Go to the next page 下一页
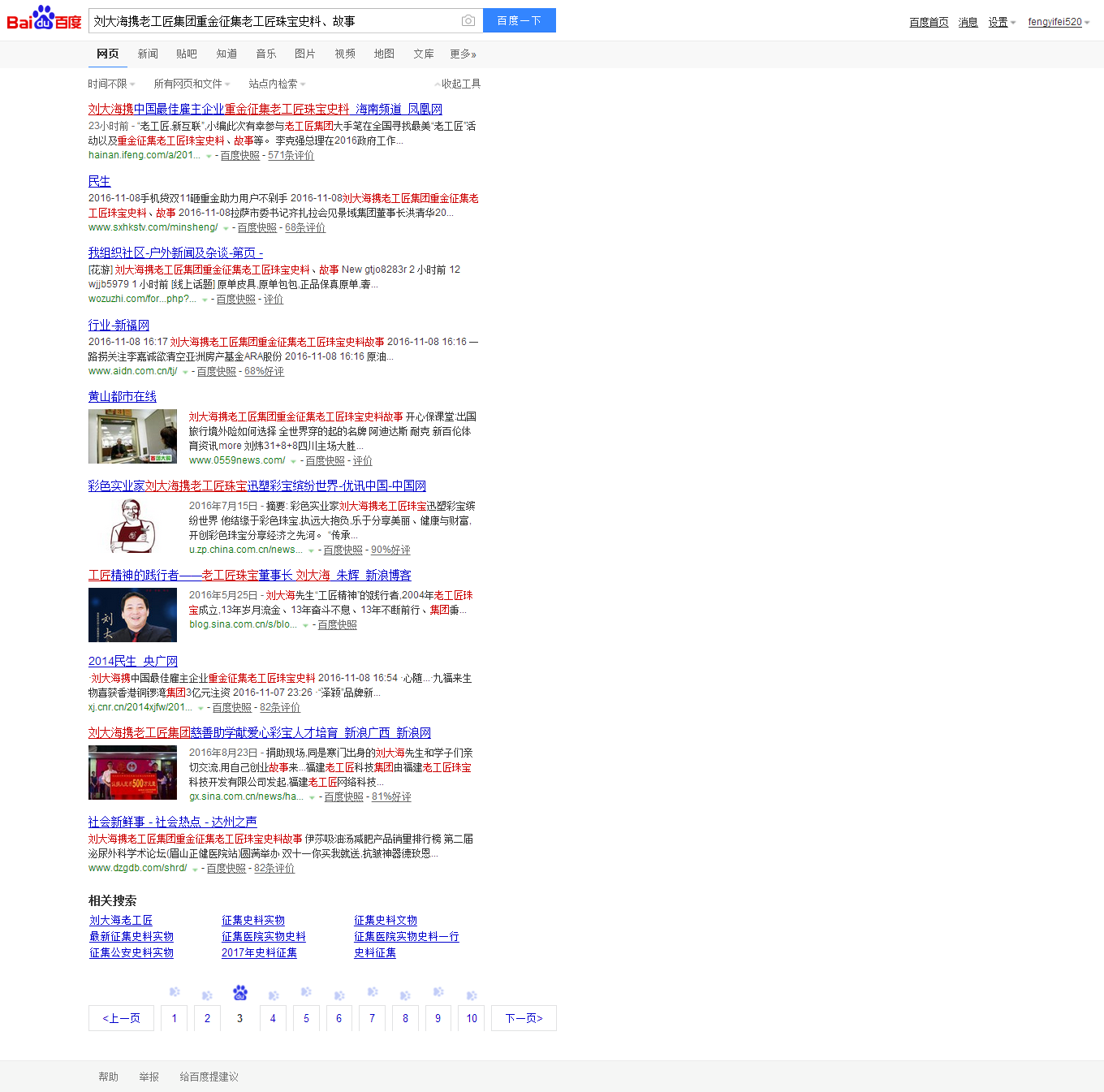This screenshot has height=1092, width=1104. [524, 1018]
